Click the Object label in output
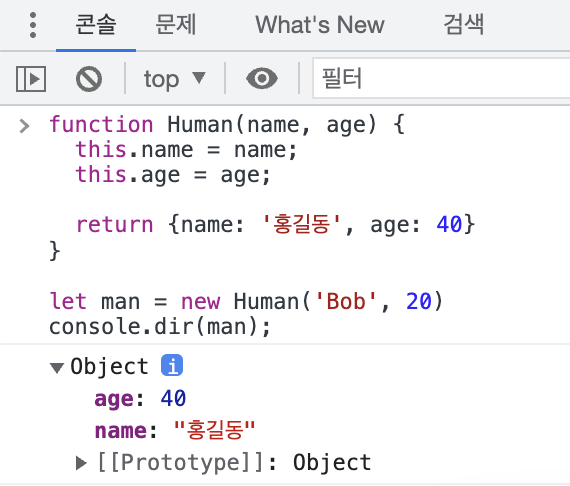Viewport: 570px width, 486px height. pyautogui.click(x=109, y=366)
